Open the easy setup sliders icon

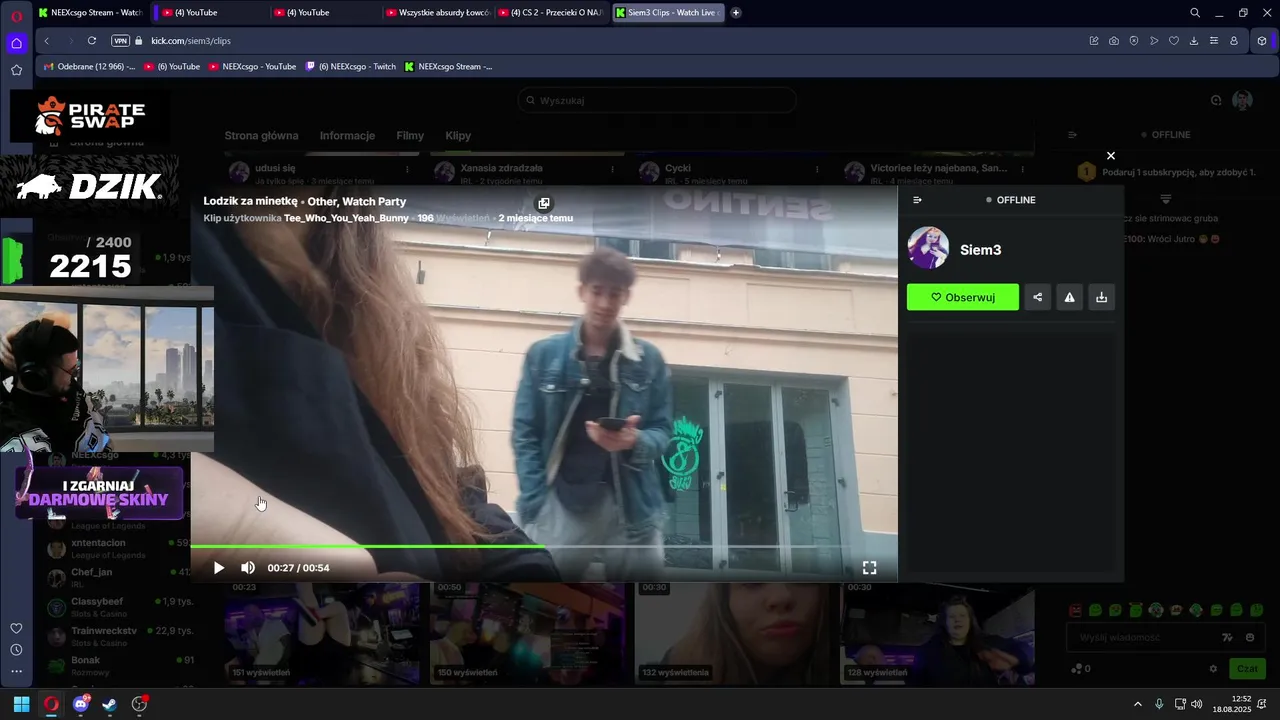pos(1214,41)
